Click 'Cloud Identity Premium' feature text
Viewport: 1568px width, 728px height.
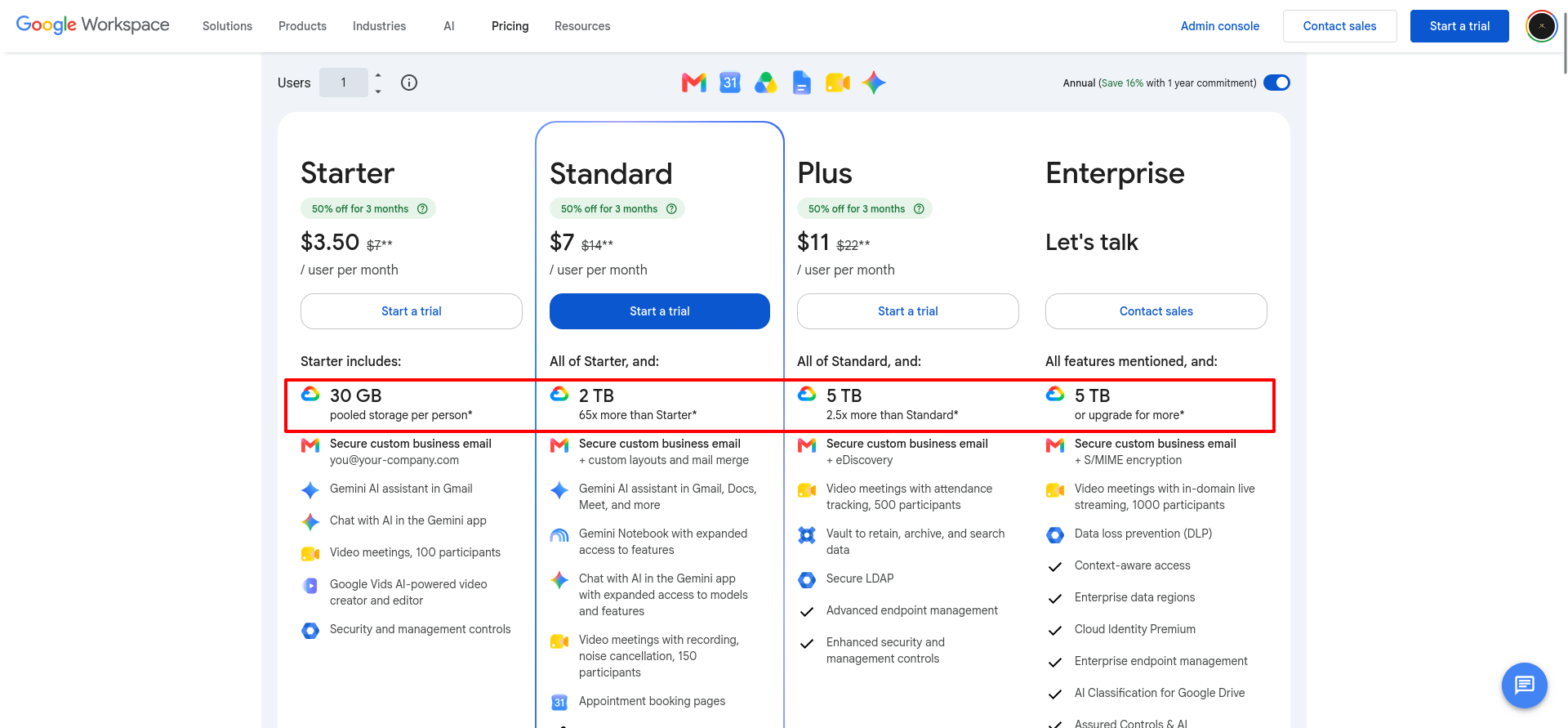(1135, 629)
